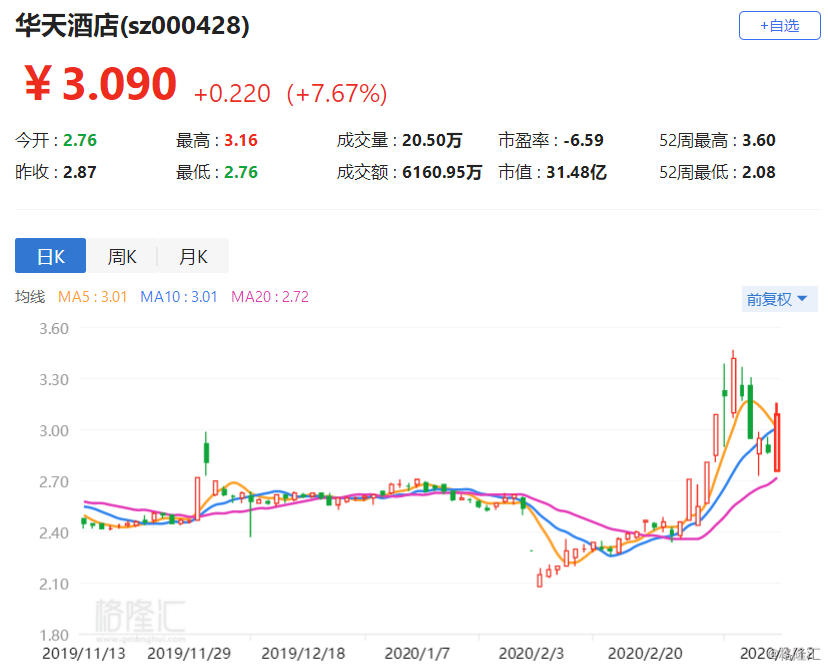Click the MA5 : 3.01 legend label
Screen dimensions: 828x668
pos(92,297)
